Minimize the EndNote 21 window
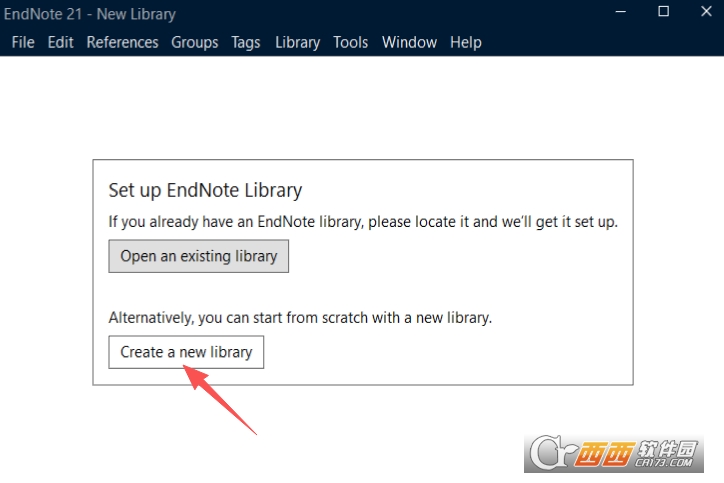Screen dimensions: 724x483 coord(621,12)
